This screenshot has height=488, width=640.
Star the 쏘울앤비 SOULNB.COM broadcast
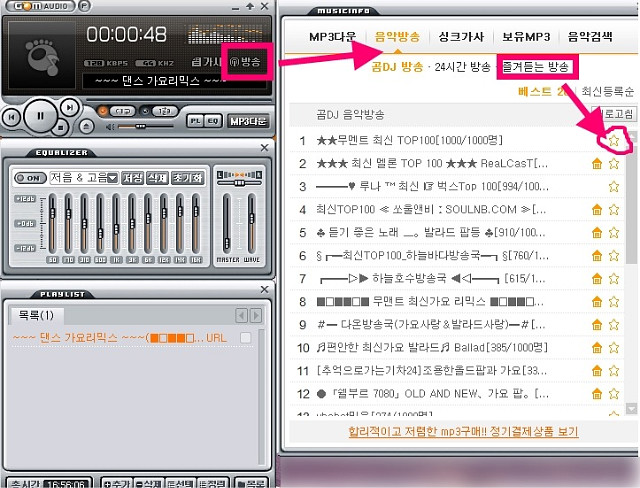click(x=614, y=210)
